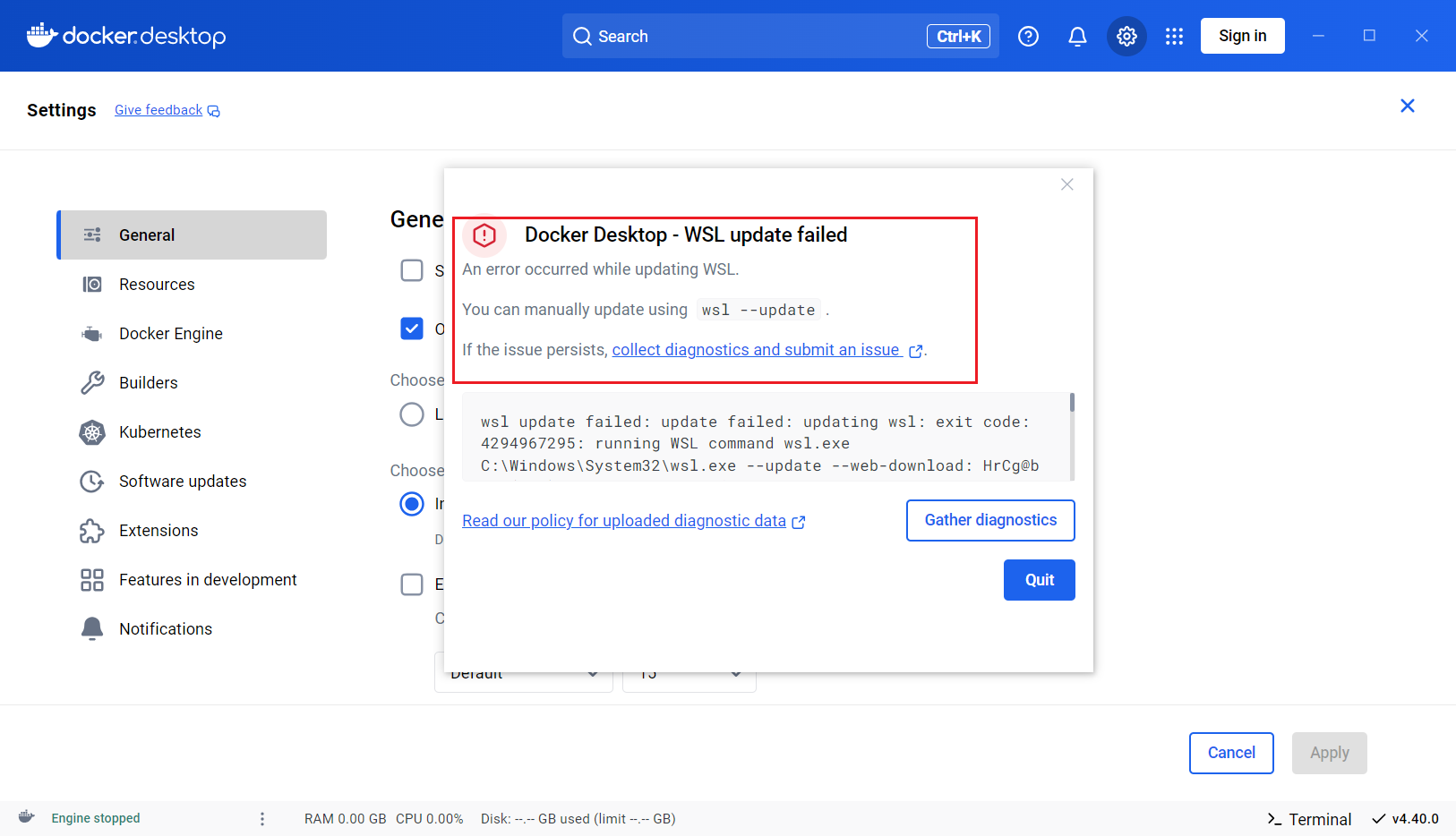The width and height of the screenshot is (1456, 836).
Task: Click the Notifications bell icon in sidebar
Action: [x=92, y=628]
